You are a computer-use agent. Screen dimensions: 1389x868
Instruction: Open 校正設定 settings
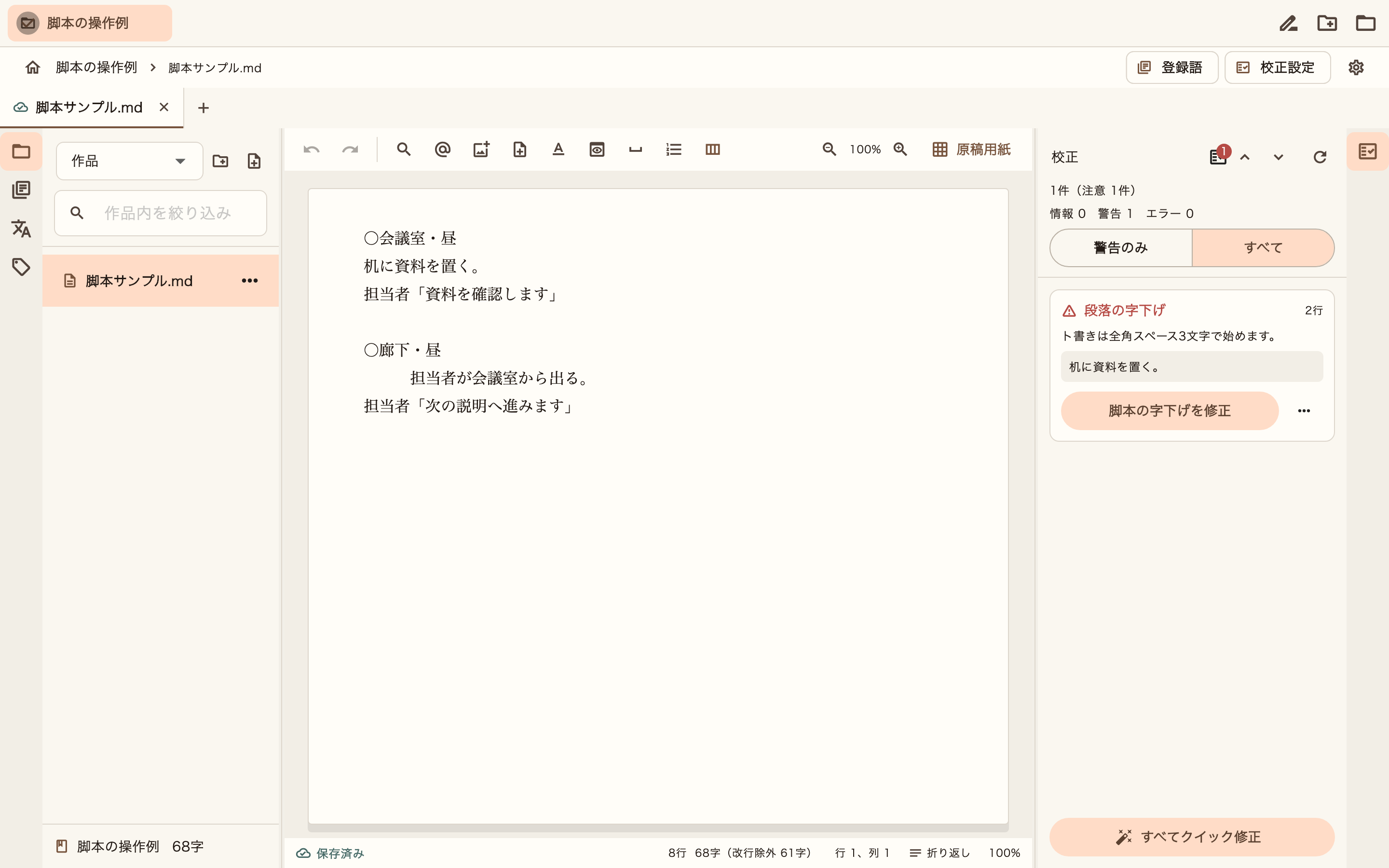[x=1278, y=68]
